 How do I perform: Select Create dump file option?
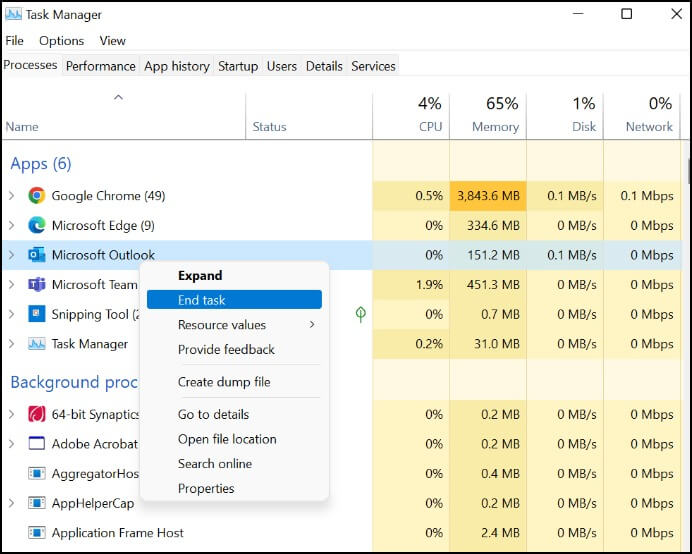tap(234, 382)
